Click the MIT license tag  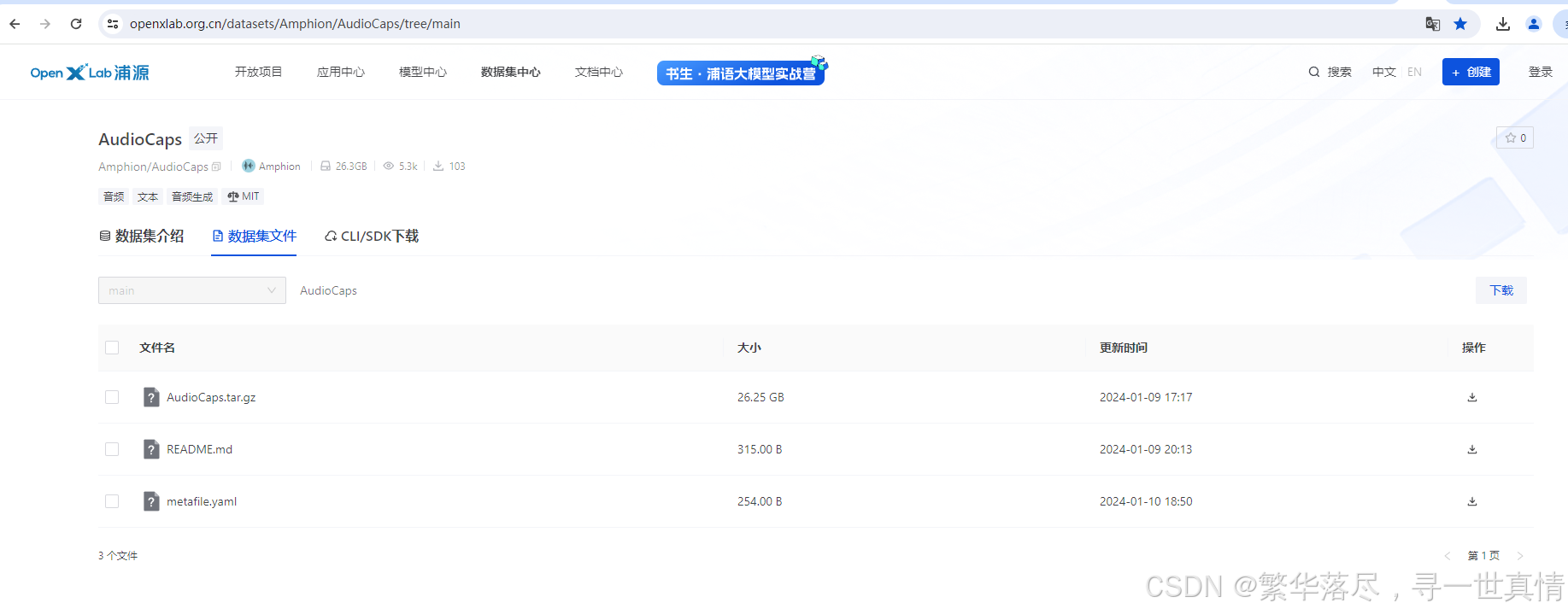244,196
